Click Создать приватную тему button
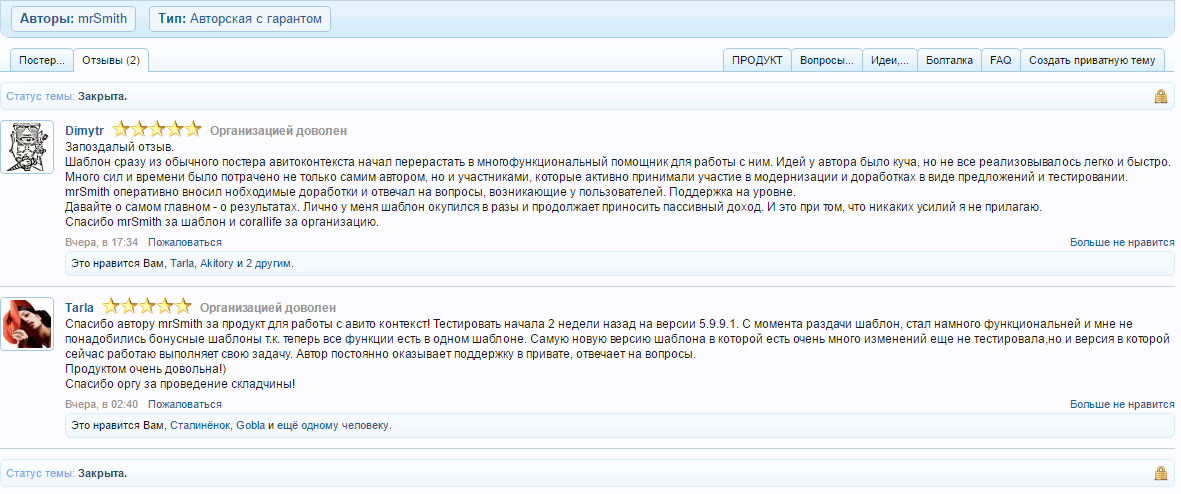The height and width of the screenshot is (494, 1181). click(1092, 60)
